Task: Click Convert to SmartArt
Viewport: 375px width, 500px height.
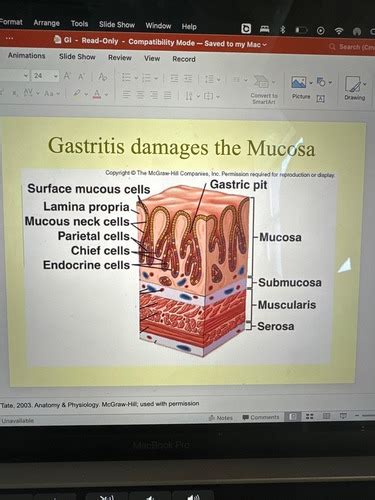Action: pyautogui.click(x=264, y=89)
